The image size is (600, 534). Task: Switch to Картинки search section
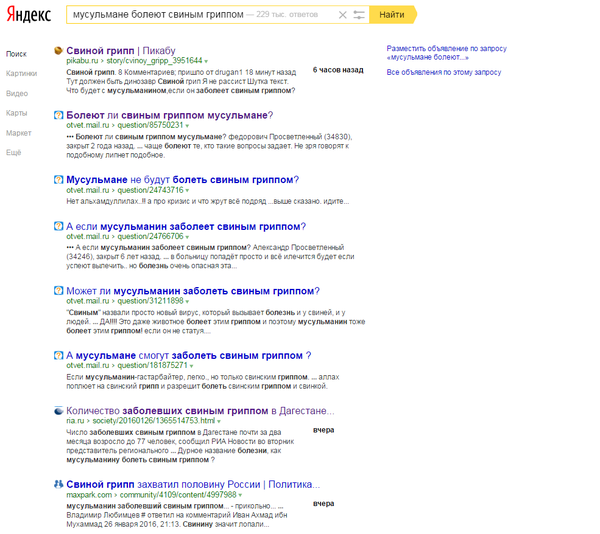[20, 73]
